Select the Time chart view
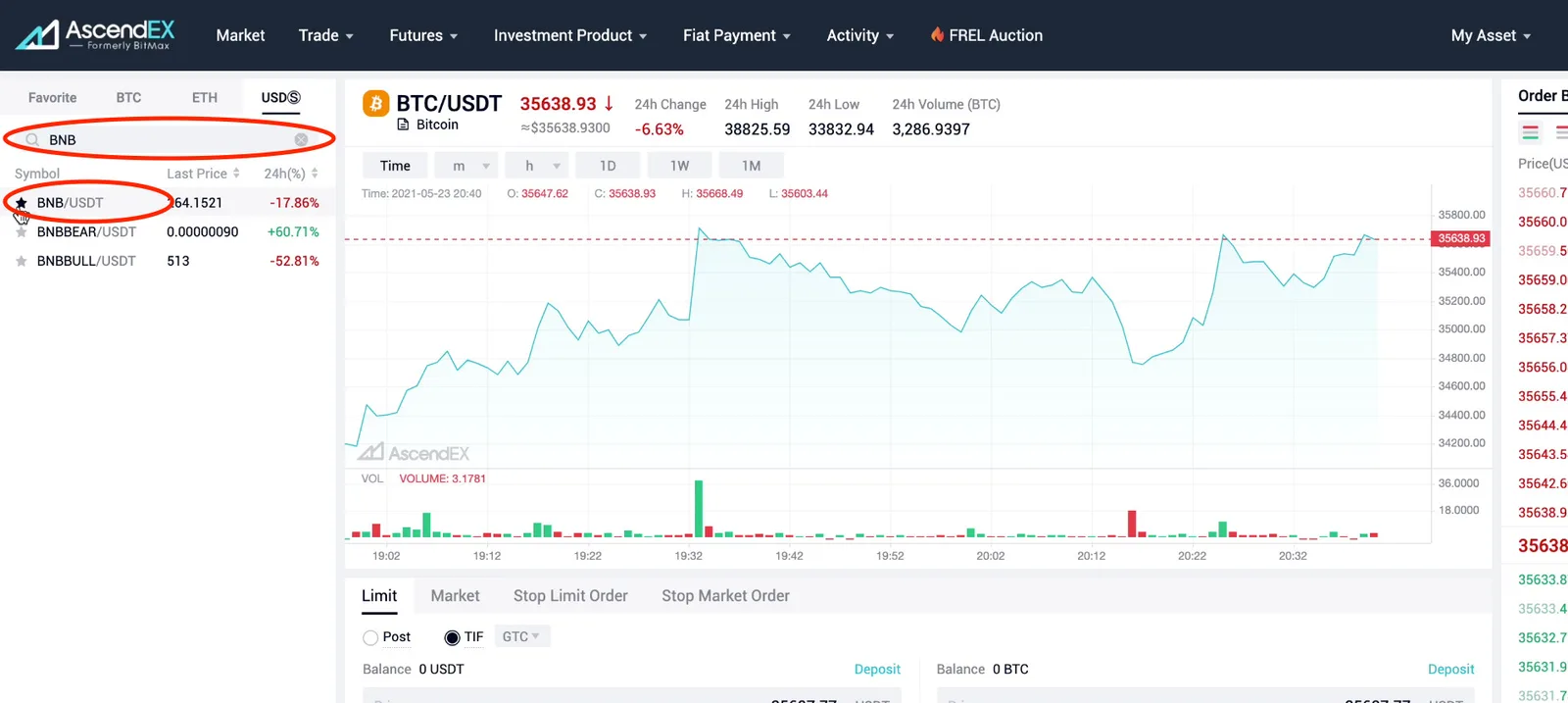Viewport: 1568px width, 703px height. click(x=395, y=166)
